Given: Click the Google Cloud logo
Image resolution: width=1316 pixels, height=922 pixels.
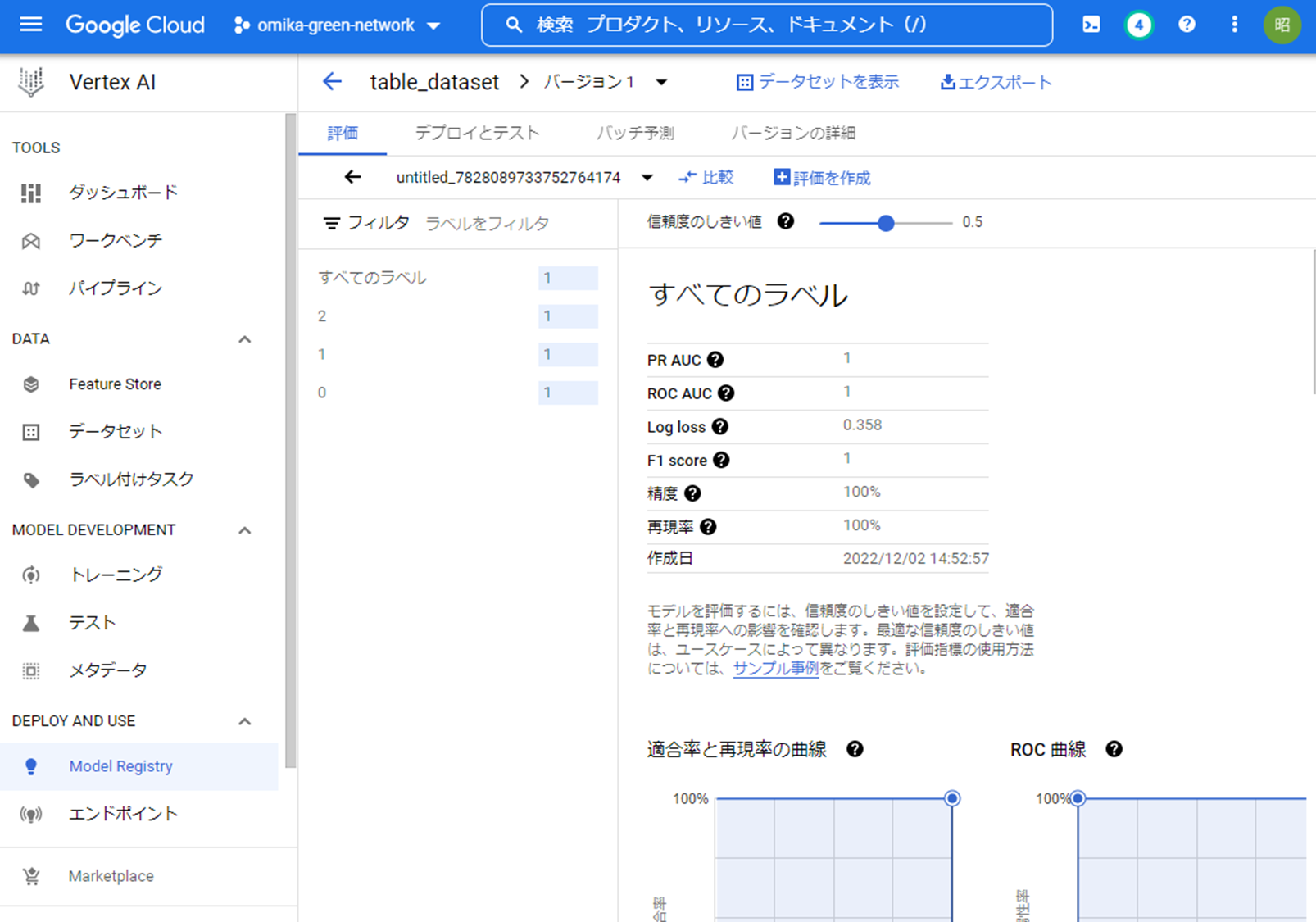Looking at the screenshot, I should pos(135,25).
